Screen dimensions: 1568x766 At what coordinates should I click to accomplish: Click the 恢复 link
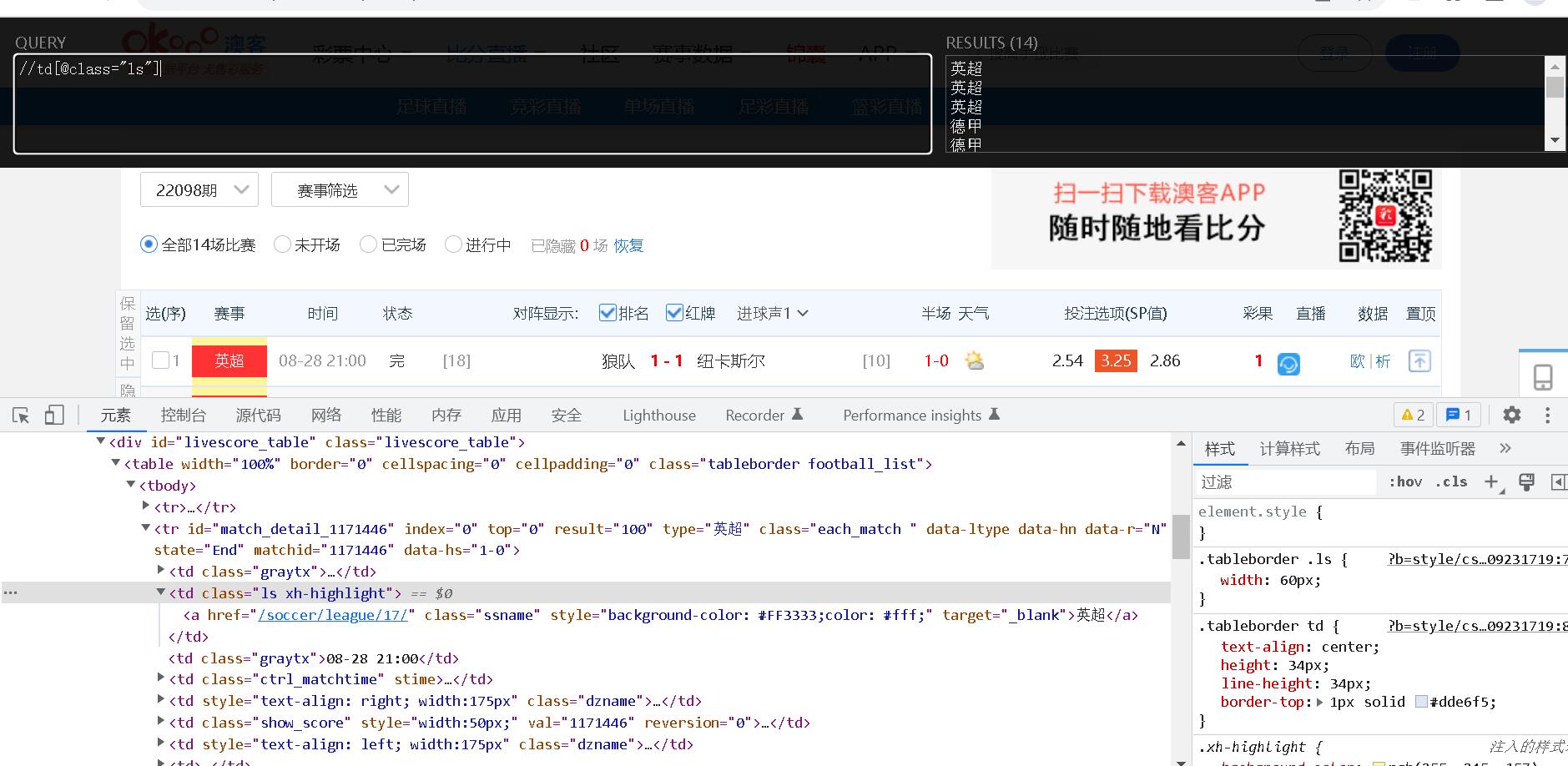(628, 245)
